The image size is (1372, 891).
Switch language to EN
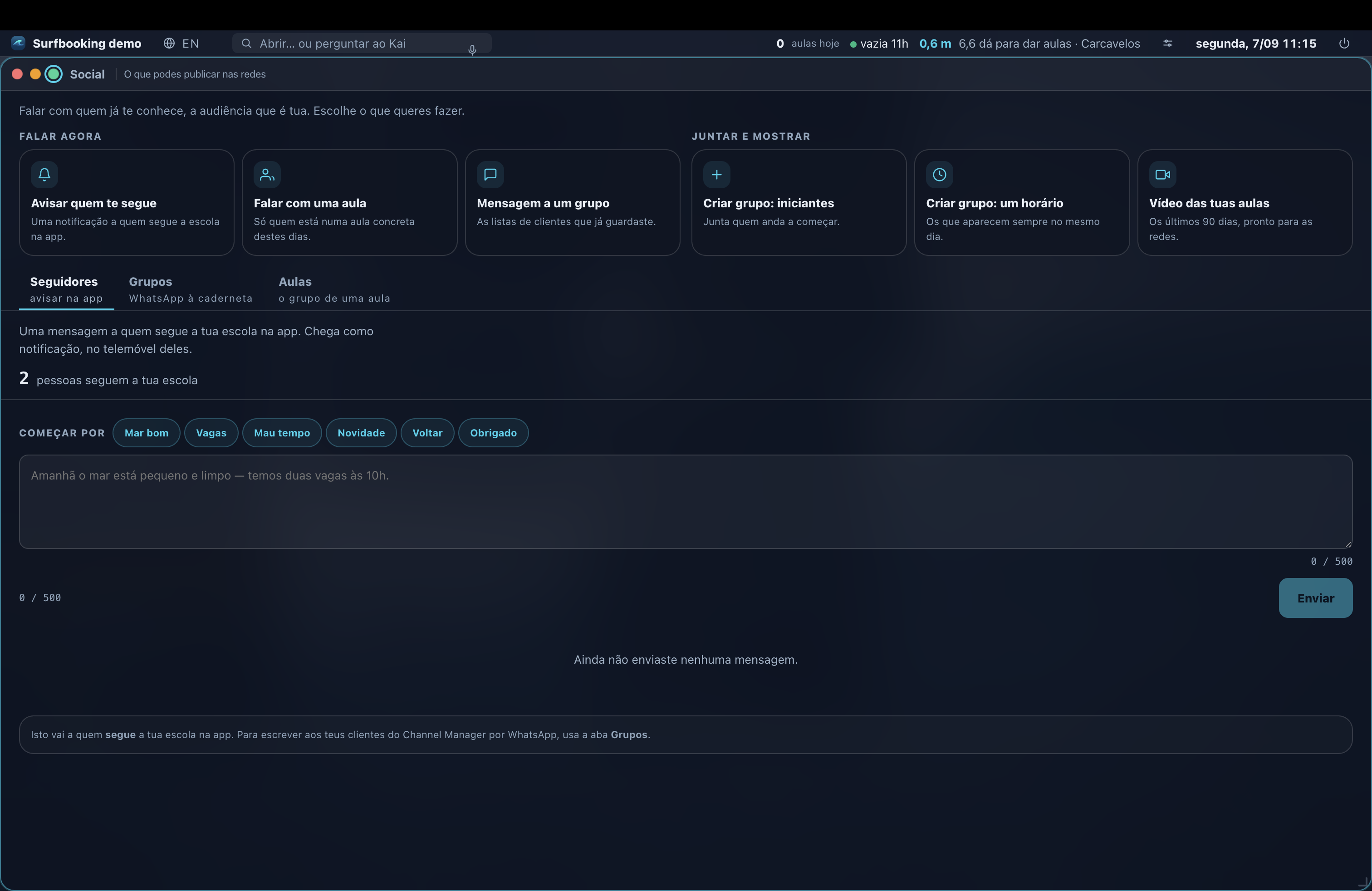click(190, 43)
